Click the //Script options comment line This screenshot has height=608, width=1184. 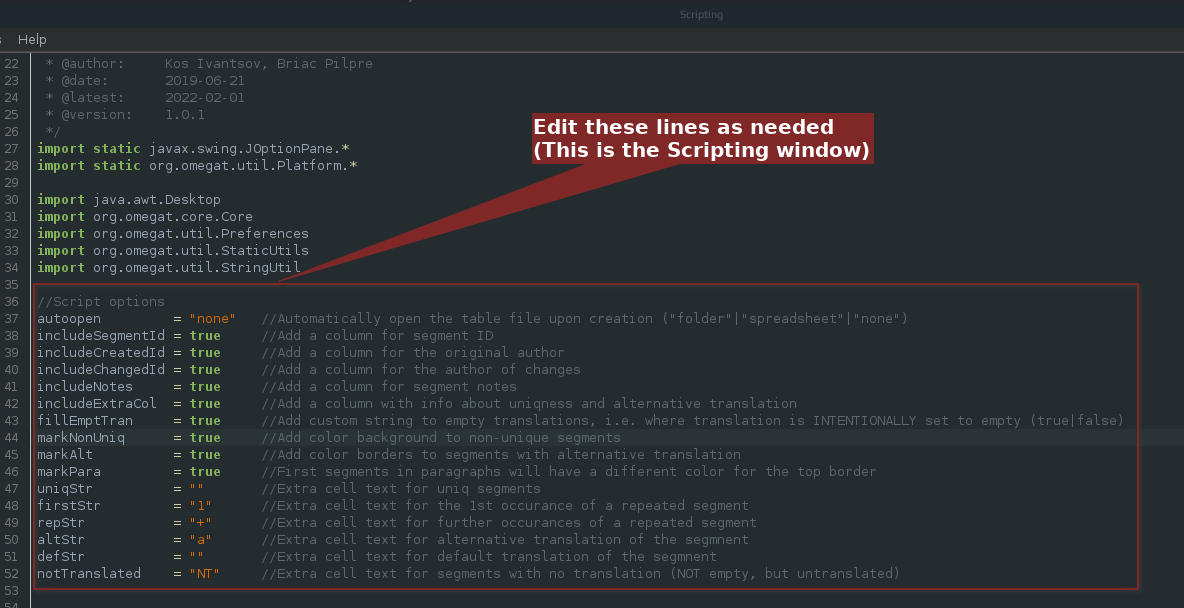101,302
